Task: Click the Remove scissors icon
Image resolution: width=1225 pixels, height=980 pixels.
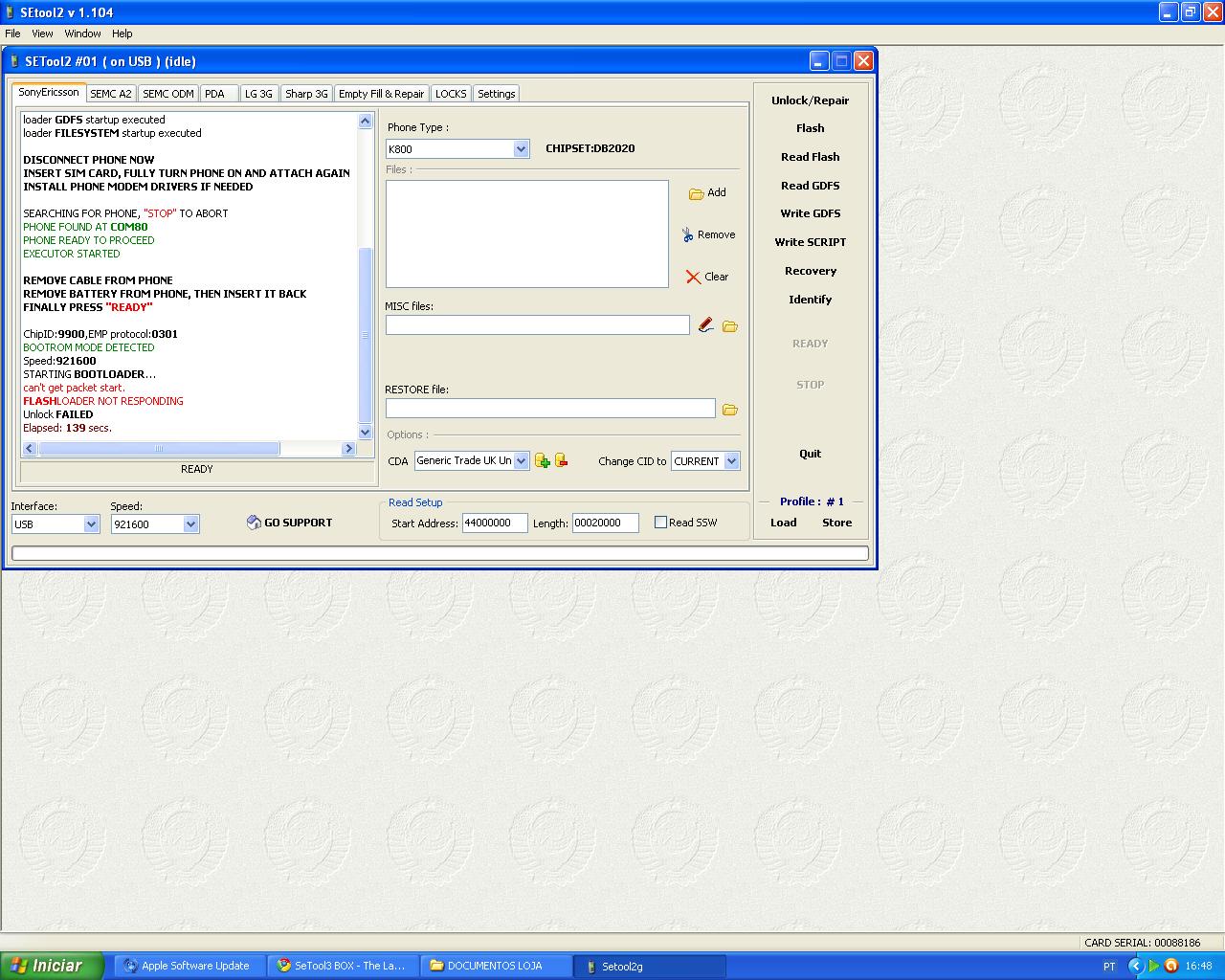Action: pyautogui.click(x=687, y=234)
